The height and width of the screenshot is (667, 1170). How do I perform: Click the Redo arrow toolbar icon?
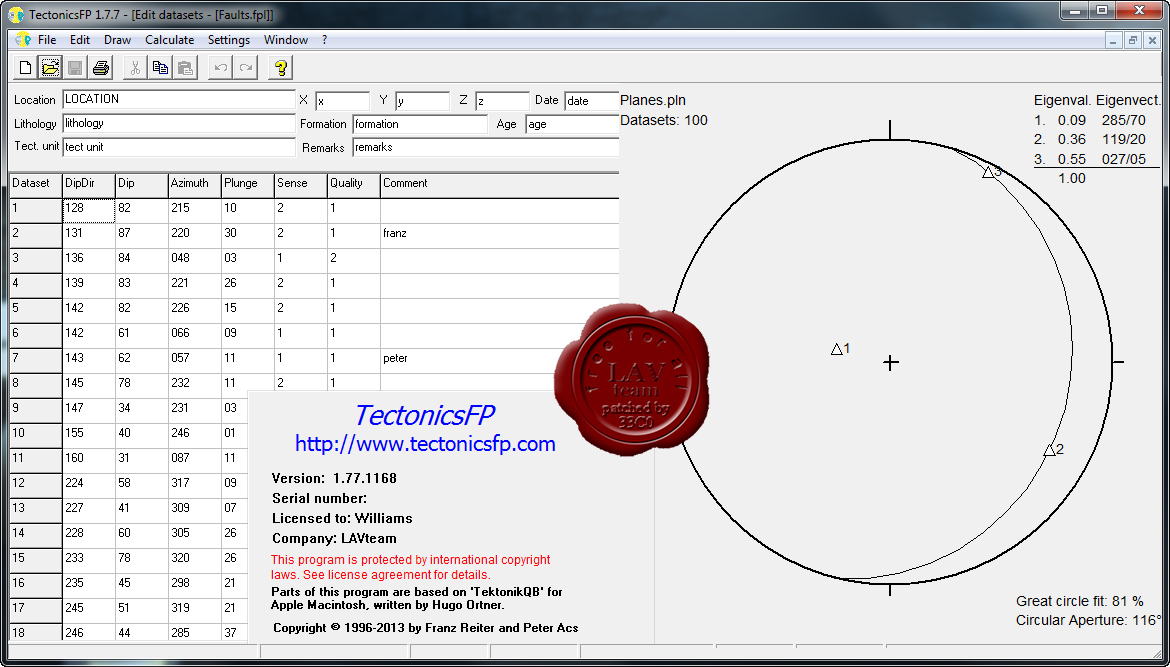click(x=245, y=68)
